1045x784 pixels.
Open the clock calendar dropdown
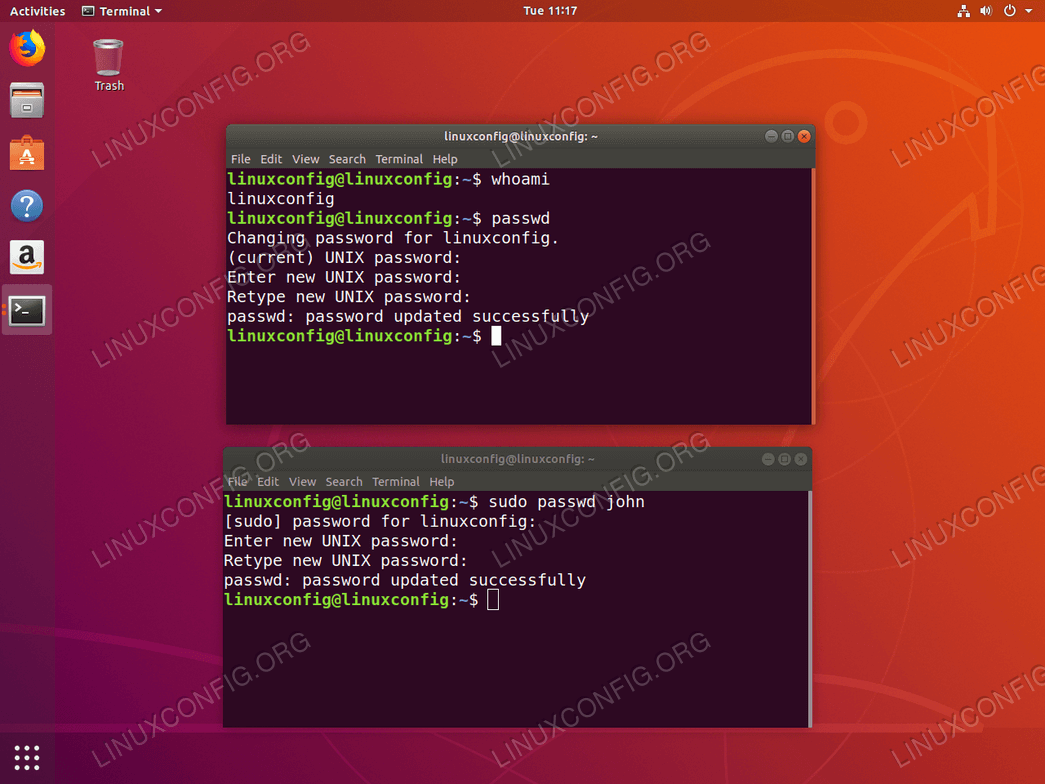tap(550, 11)
